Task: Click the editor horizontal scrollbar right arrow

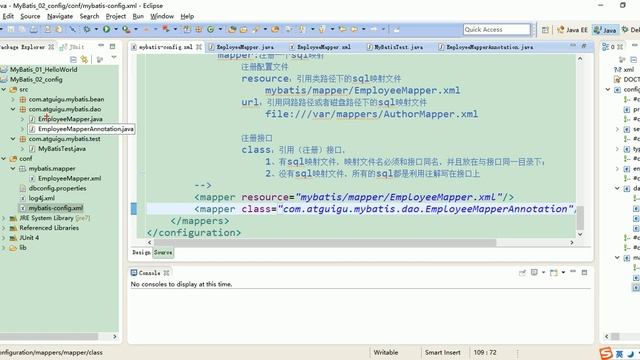Action: coord(571,242)
